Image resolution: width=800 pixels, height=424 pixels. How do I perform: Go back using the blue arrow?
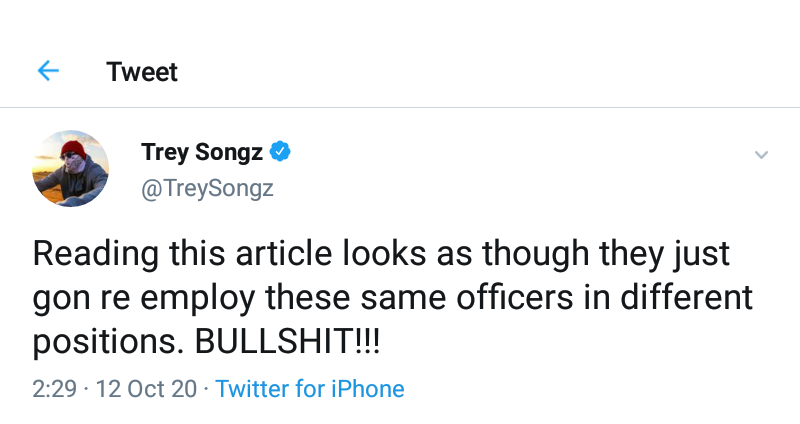pyautogui.click(x=47, y=71)
